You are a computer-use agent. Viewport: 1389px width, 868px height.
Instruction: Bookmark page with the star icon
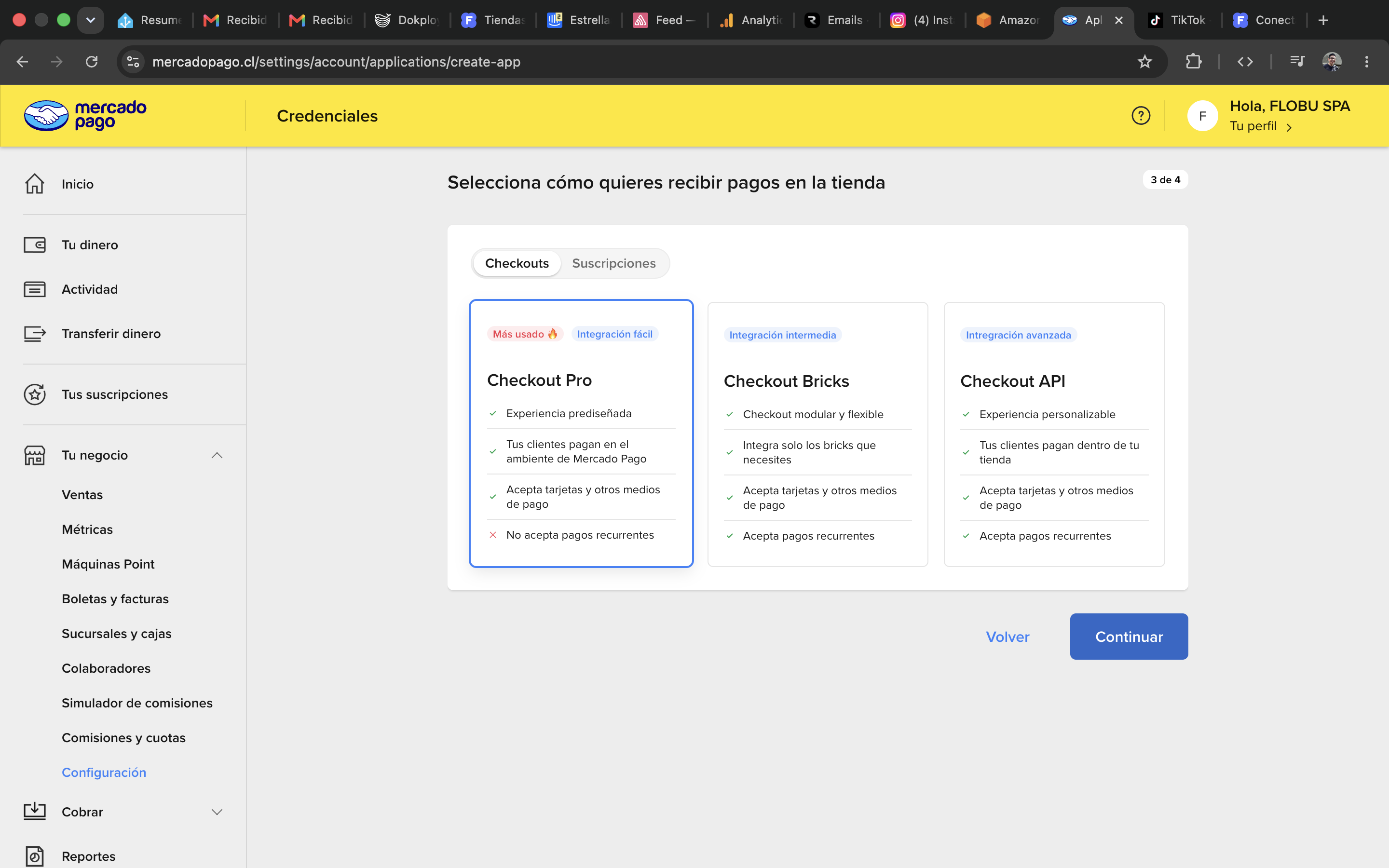pos(1144,61)
